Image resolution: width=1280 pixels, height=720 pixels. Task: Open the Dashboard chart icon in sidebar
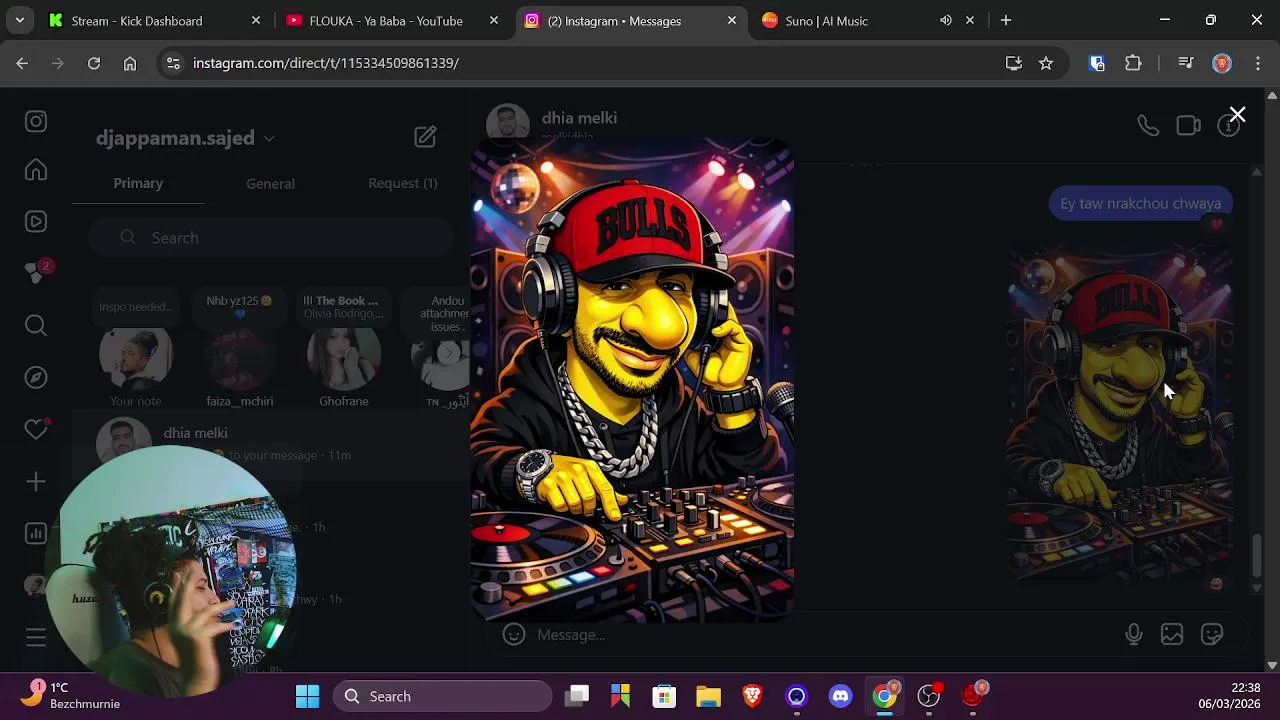tap(36, 534)
